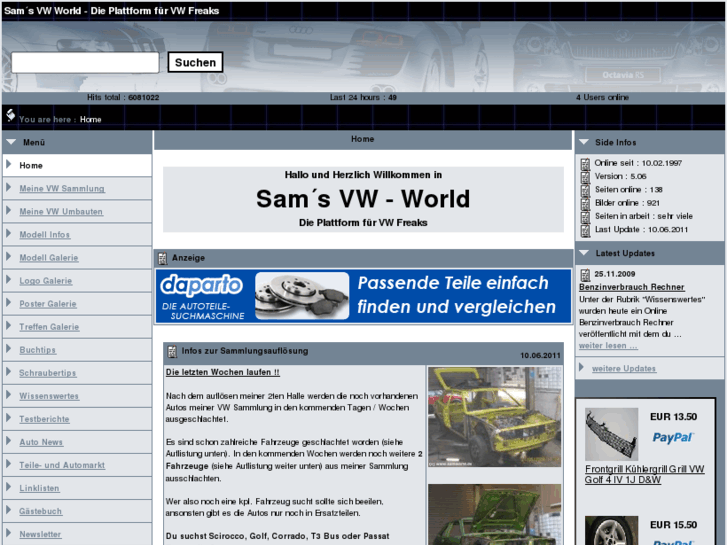
Task: Click arrow icon beside Buchtips
Action: click(8, 348)
